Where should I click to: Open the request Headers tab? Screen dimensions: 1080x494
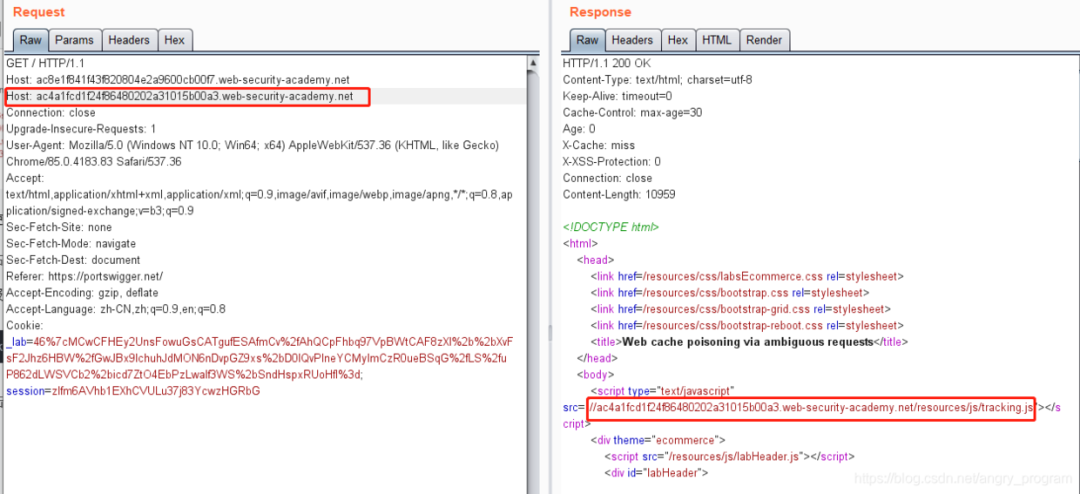point(128,40)
